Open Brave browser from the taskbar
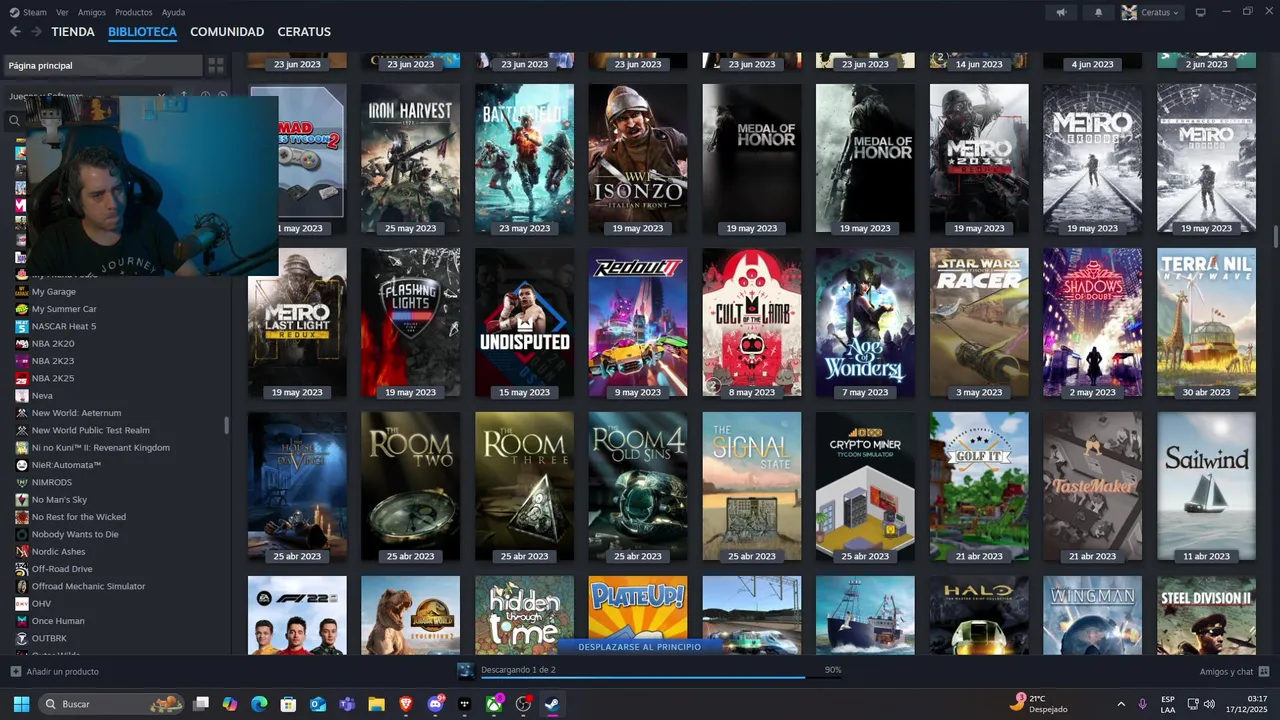The height and width of the screenshot is (720, 1280). point(406,704)
